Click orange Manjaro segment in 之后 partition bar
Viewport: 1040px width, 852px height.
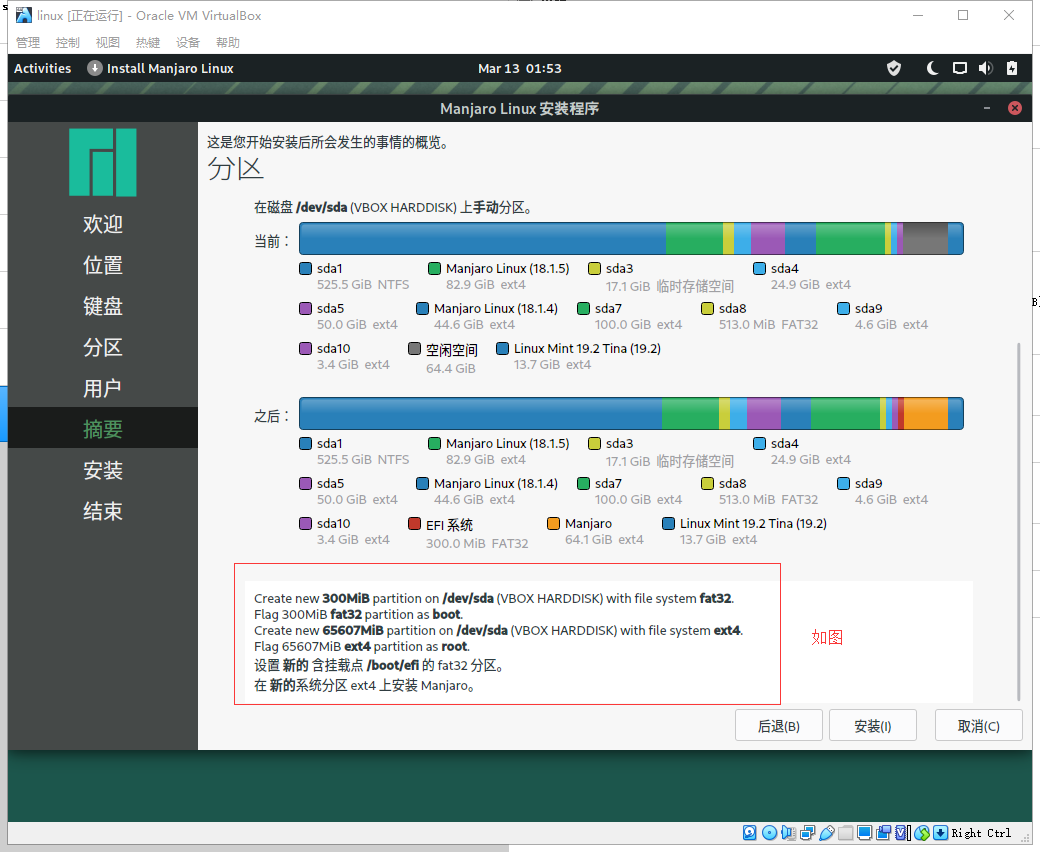pos(925,413)
